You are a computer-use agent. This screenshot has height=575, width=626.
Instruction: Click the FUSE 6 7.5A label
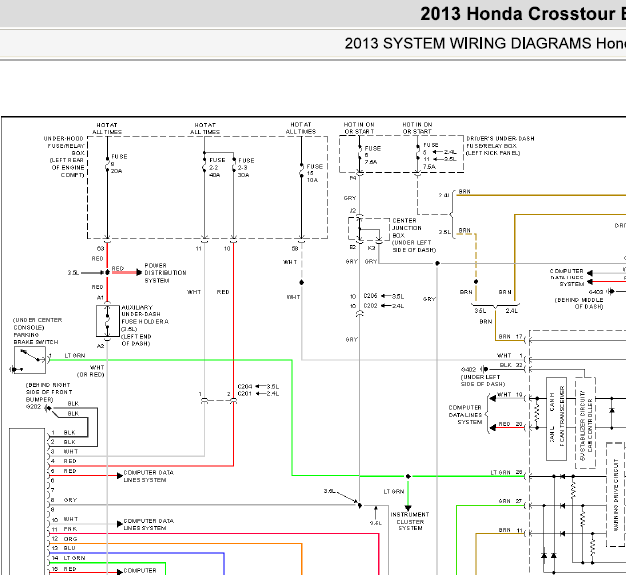coord(372,155)
